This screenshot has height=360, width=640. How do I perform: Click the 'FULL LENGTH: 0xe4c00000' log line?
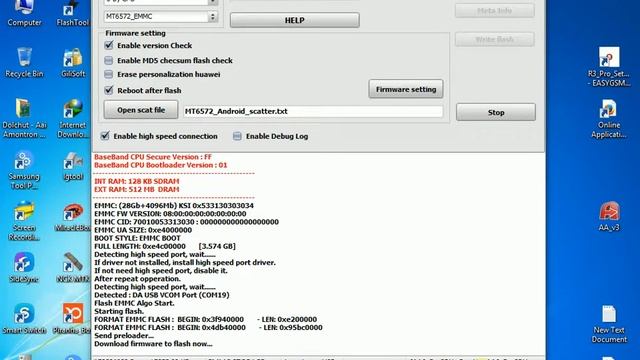click(165, 246)
